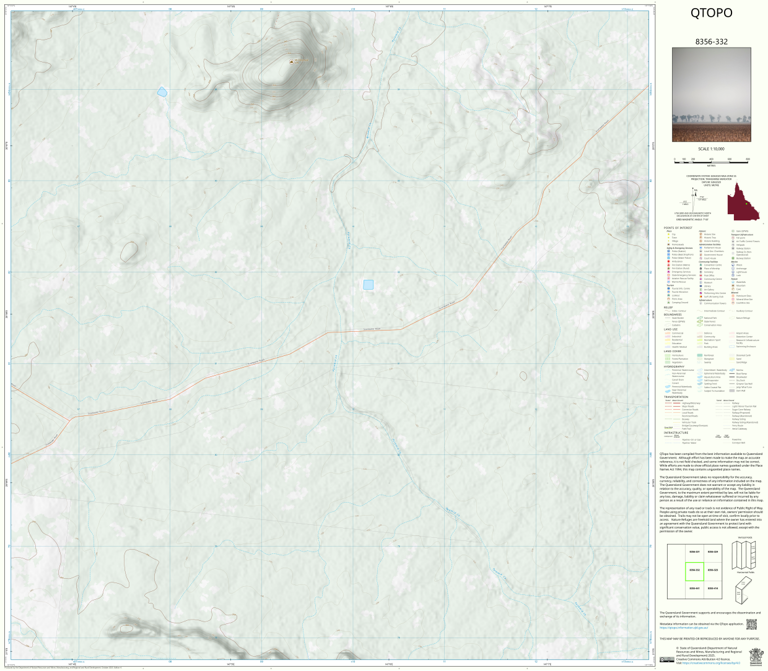This screenshot has height=671, width=768.
Task: Click the QTOPO map title
Action: (711, 13)
